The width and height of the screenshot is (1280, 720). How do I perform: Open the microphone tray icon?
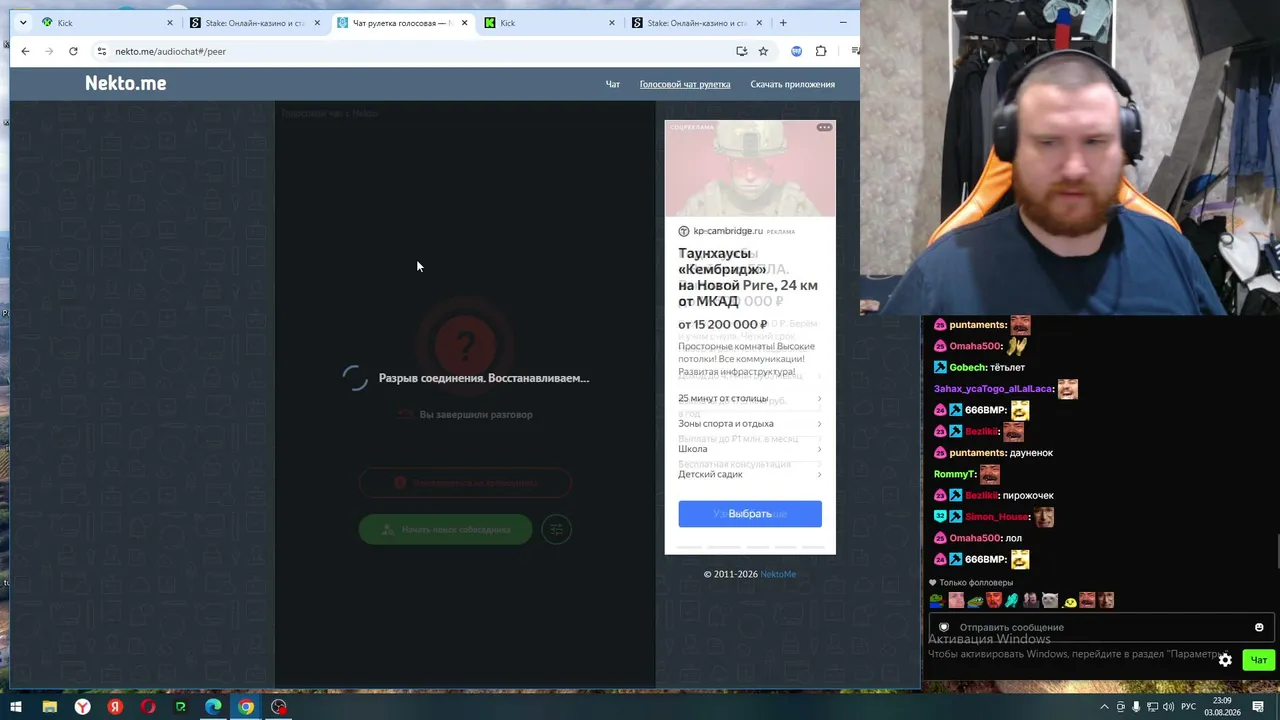click(x=1136, y=707)
